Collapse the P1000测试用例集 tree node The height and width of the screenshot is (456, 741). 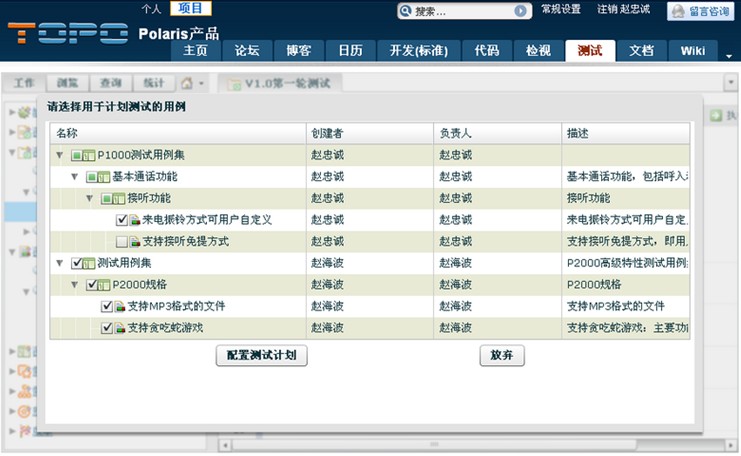click(59, 155)
